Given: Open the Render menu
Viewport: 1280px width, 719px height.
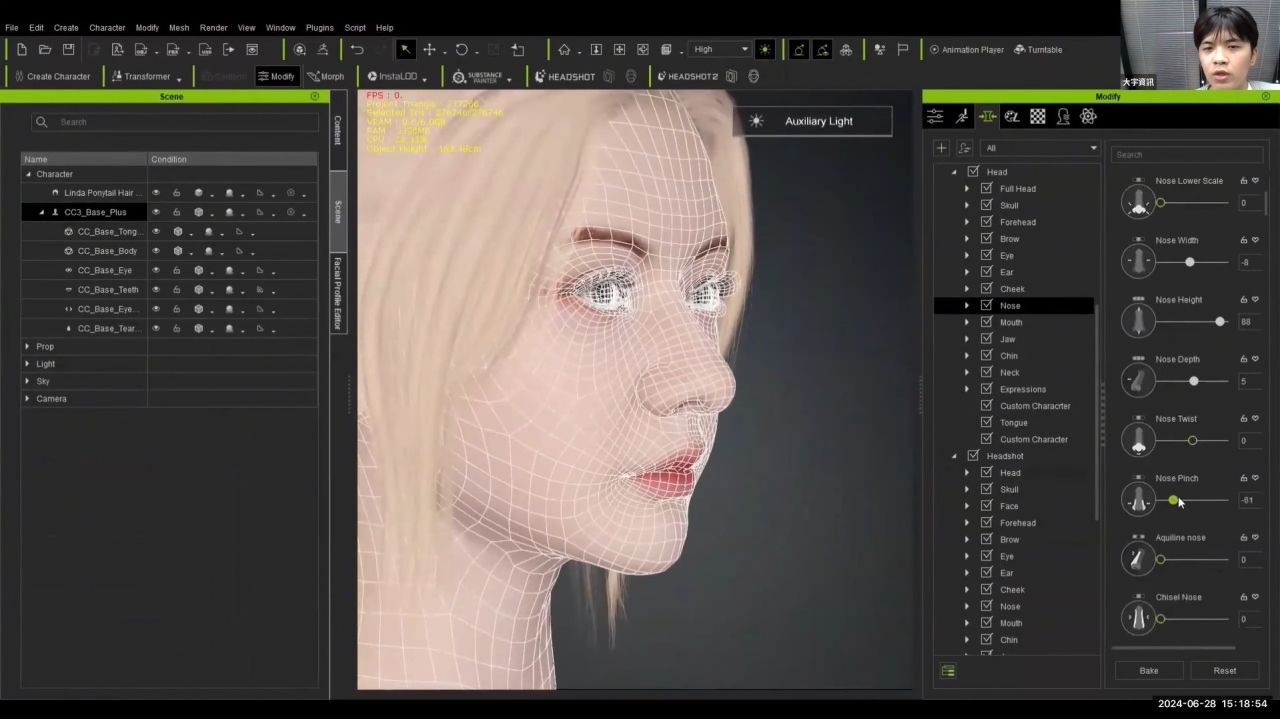Looking at the screenshot, I should pyautogui.click(x=213, y=28).
